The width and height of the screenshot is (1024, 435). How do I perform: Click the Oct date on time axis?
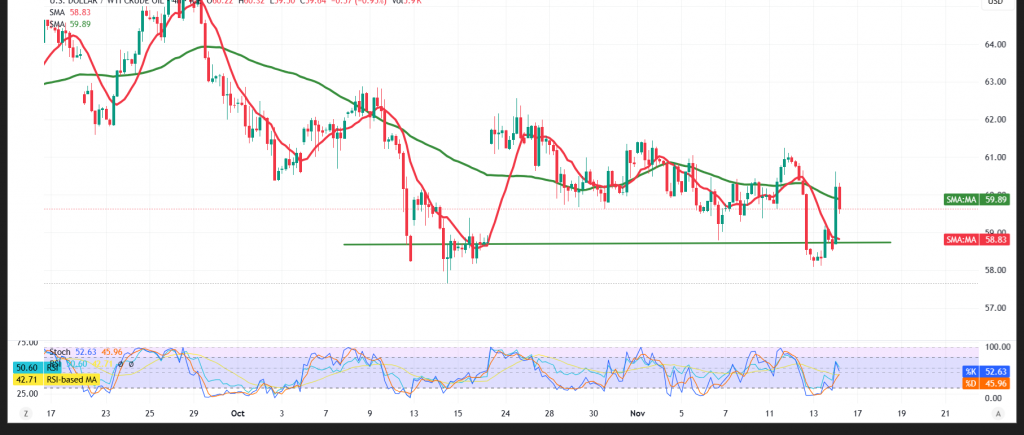click(237, 412)
